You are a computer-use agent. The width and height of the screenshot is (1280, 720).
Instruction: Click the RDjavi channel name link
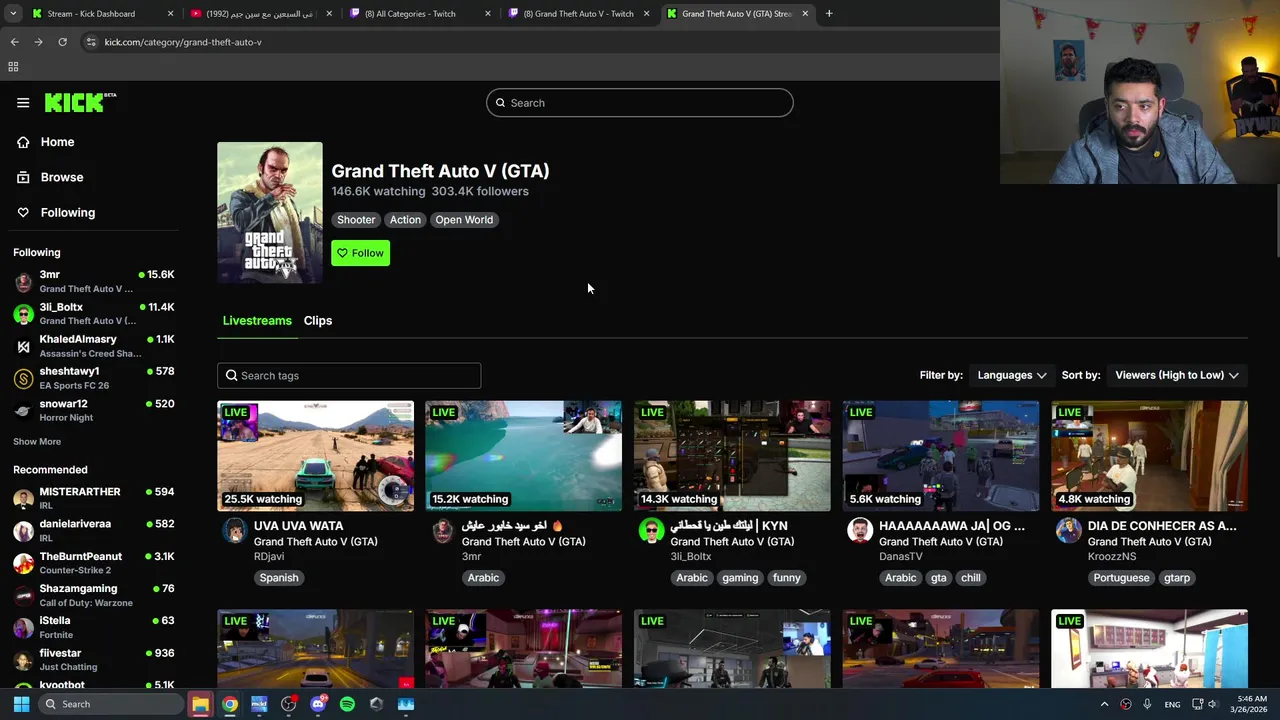[269, 556]
